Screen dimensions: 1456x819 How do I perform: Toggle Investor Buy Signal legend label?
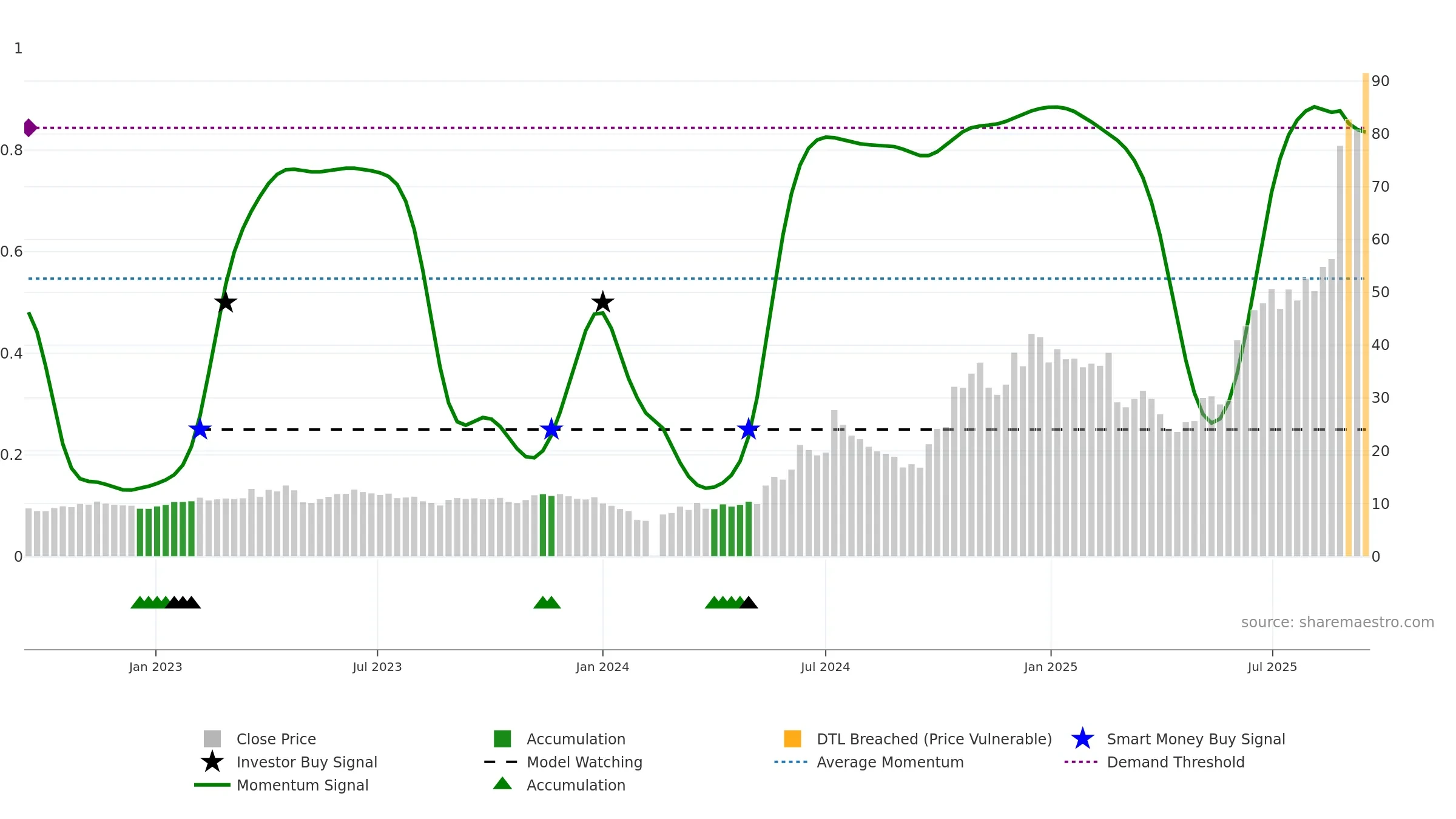click(307, 762)
